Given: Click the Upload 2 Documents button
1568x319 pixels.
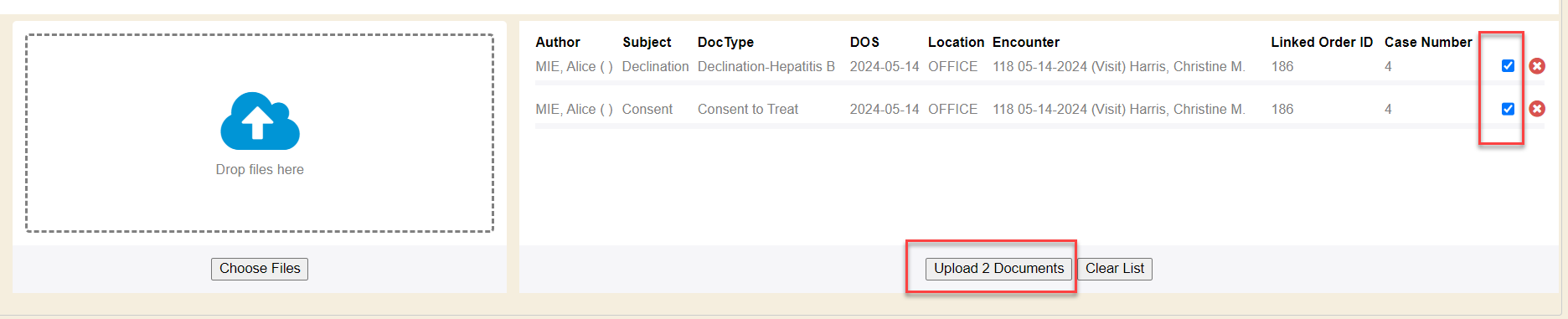Looking at the screenshot, I should click(x=998, y=269).
